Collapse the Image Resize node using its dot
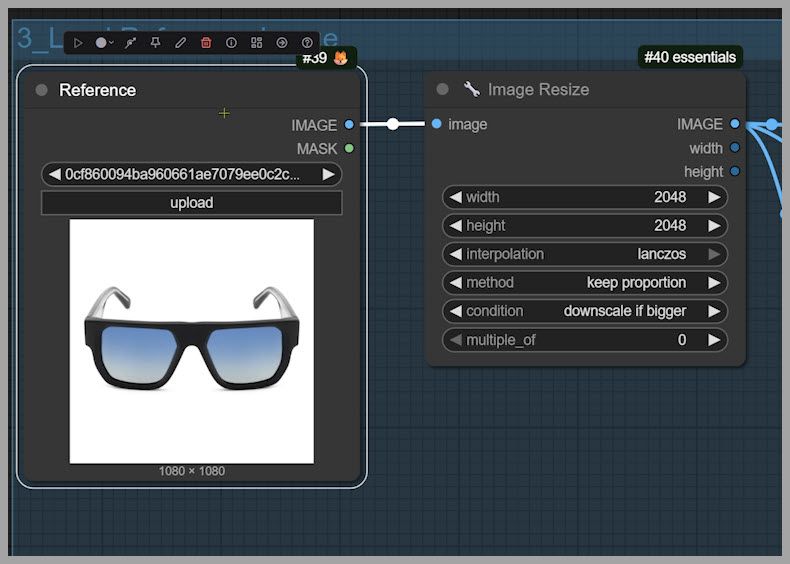Screen dimensions: 790x564 (x=442, y=90)
